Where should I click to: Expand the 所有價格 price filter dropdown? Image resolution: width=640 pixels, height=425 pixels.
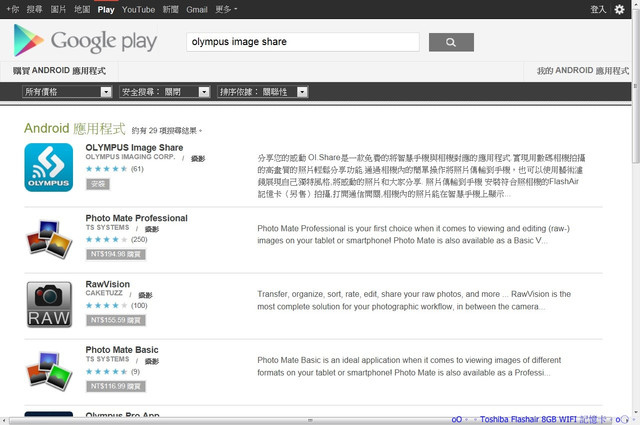(x=67, y=92)
